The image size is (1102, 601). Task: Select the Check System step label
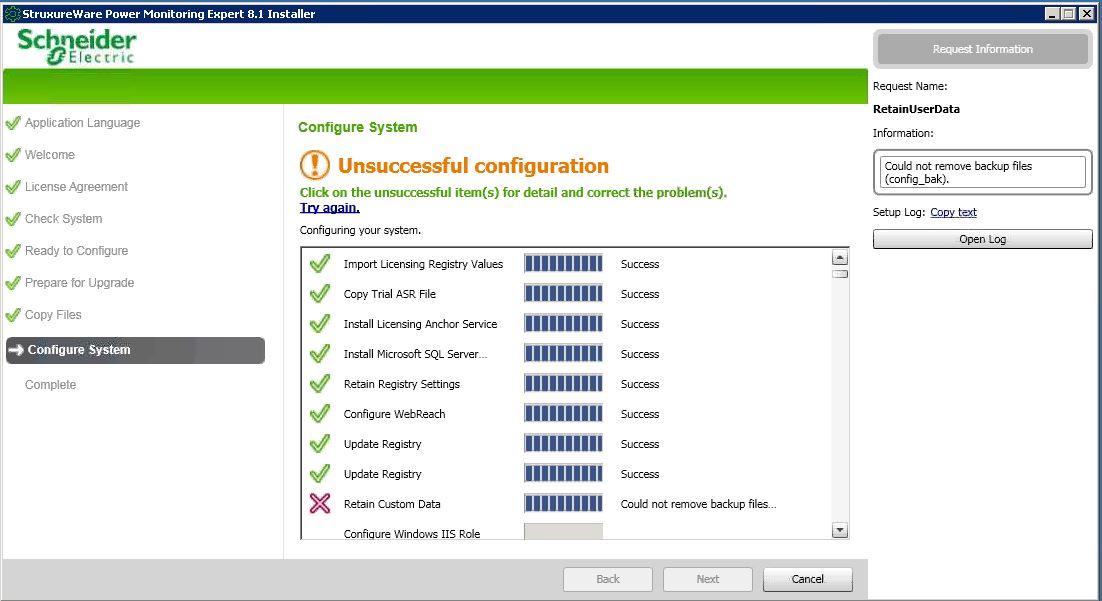(63, 219)
